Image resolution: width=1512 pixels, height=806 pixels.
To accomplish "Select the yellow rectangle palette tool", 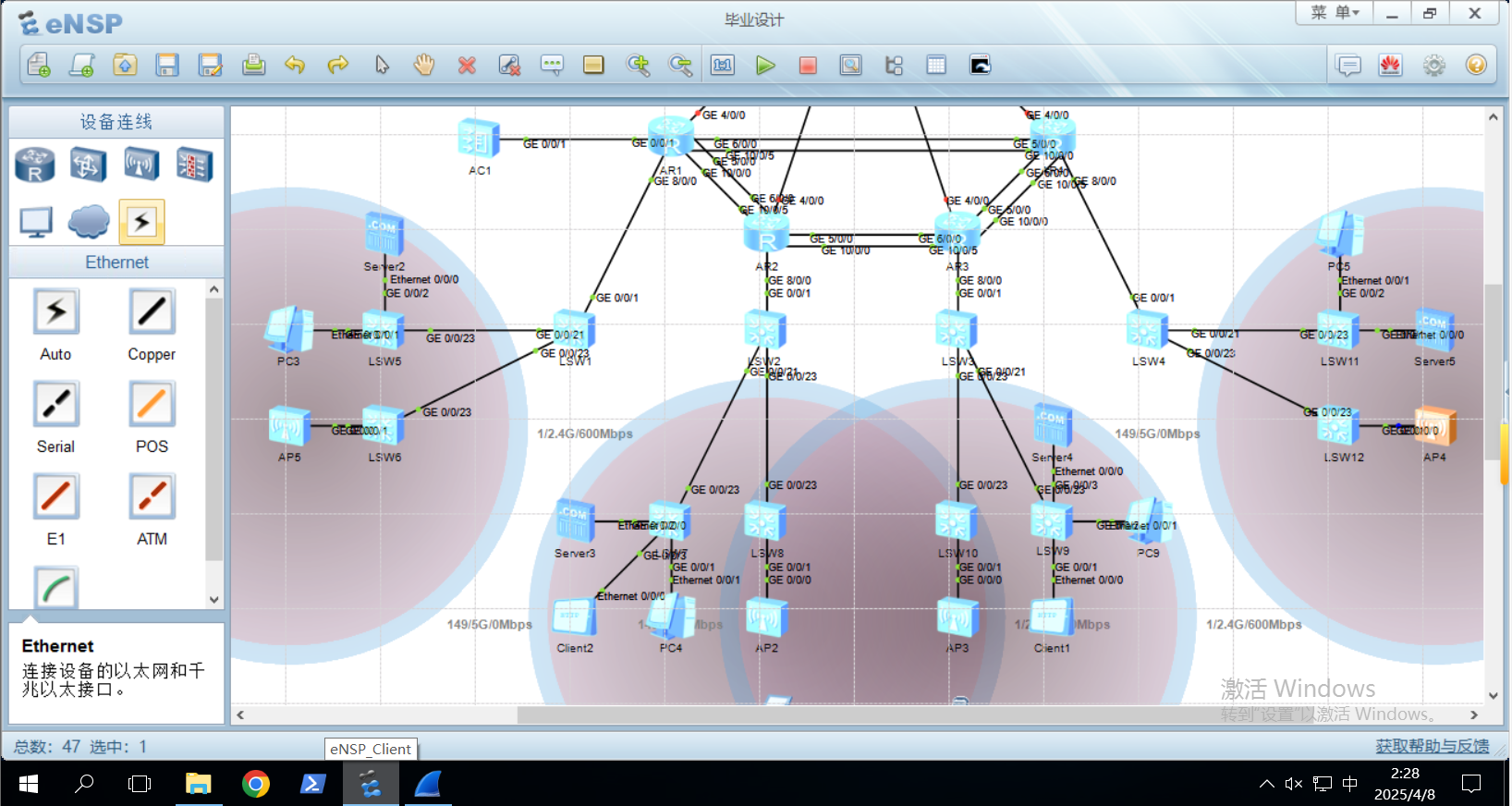I will coord(593,65).
